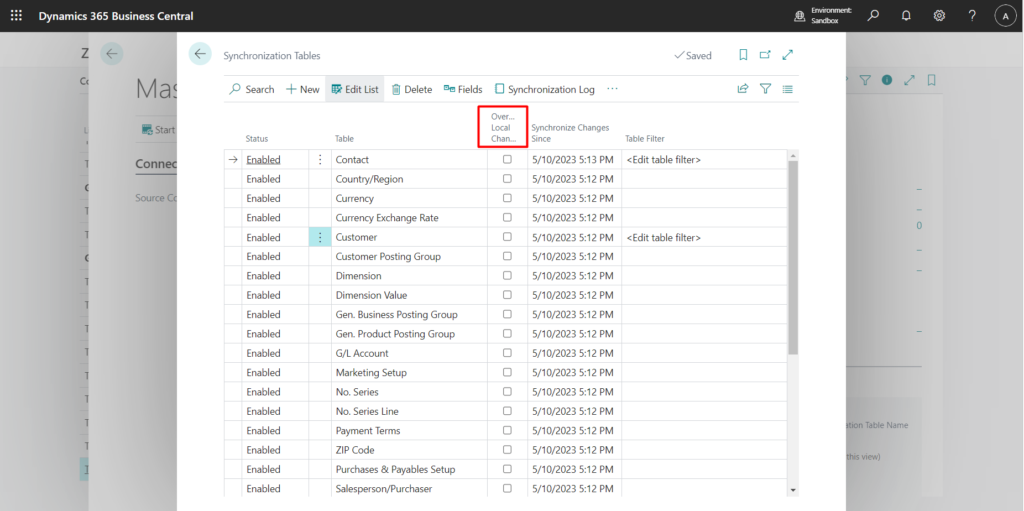The image size is (1024, 511).
Task: Check Overwrite Local Change for Dimension
Action: 507,276
